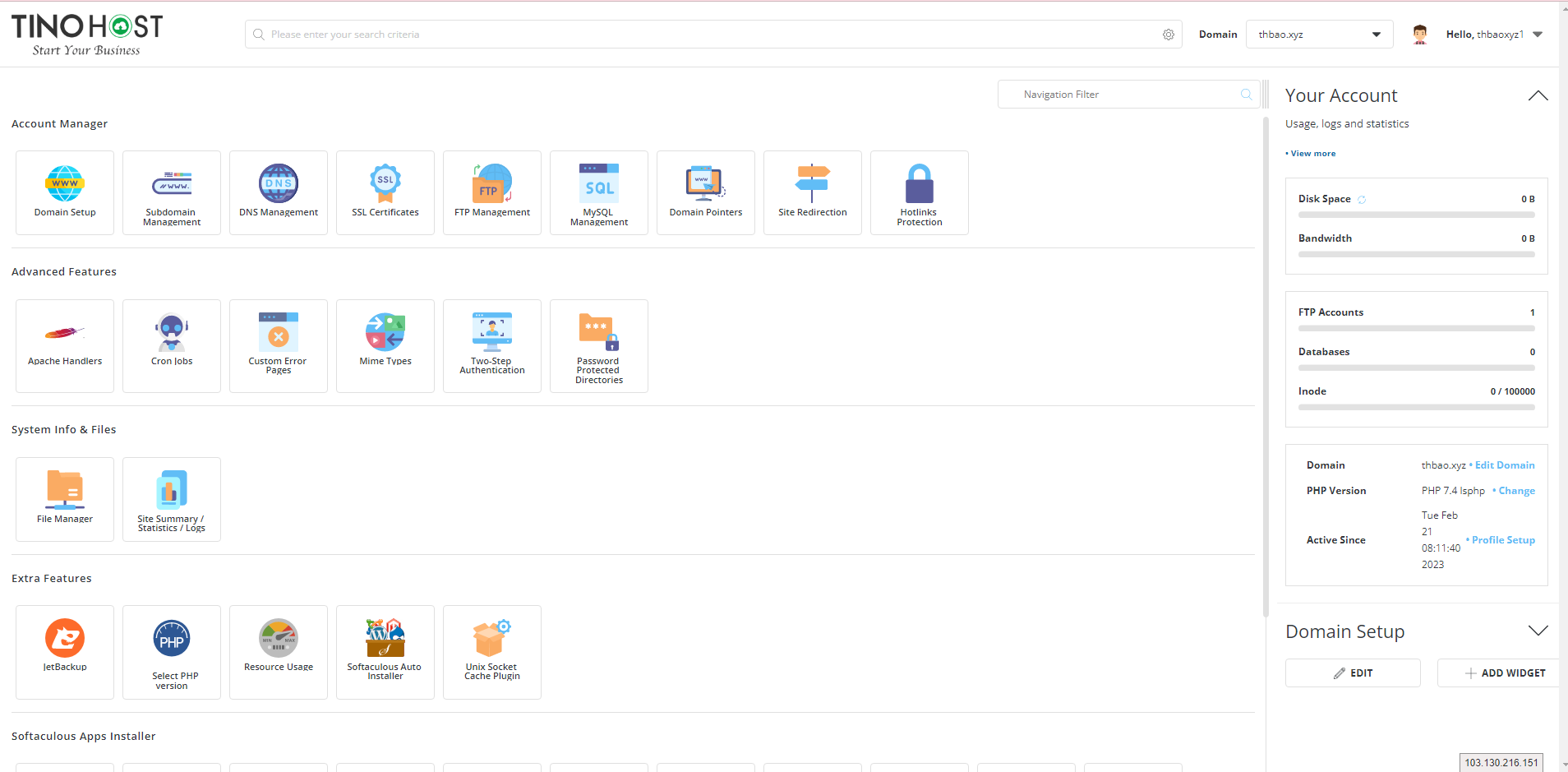This screenshot has height=772, width=1568.
Task: Click the IP address 103.130.216.151 label
Action: [1501, 763]
